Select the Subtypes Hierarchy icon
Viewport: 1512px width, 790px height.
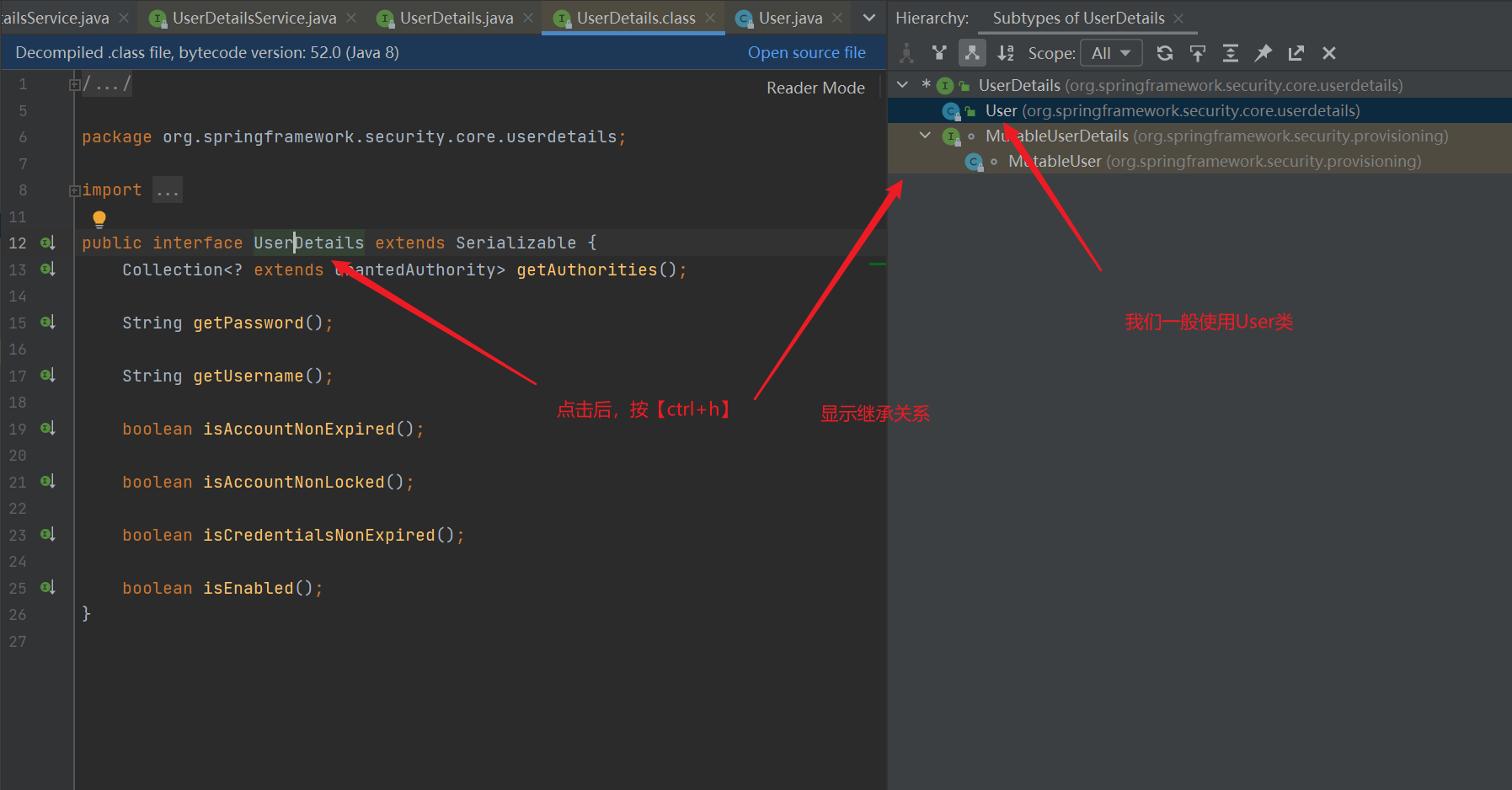[972, 52]
